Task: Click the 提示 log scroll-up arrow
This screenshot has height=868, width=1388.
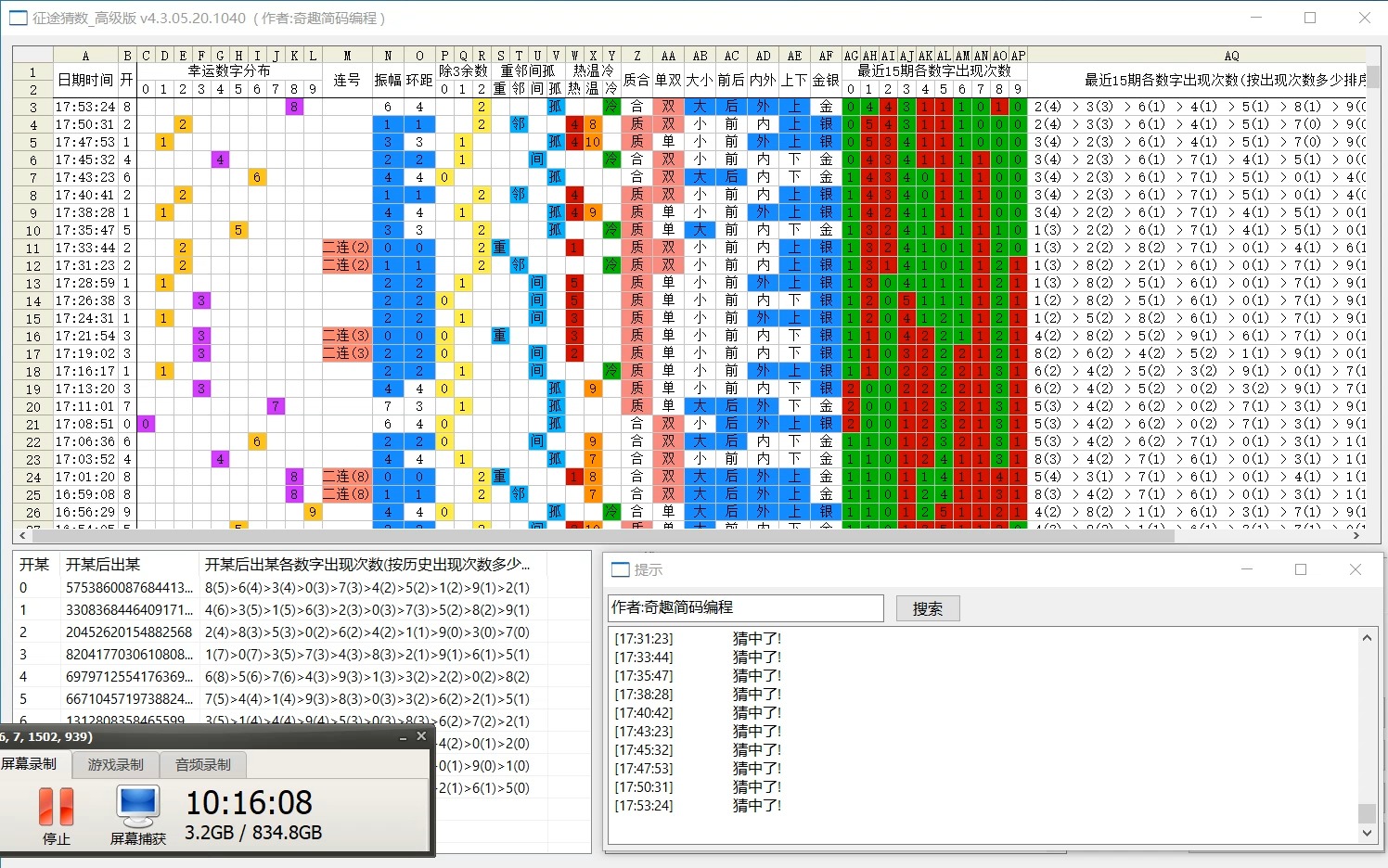Action: click(x=1367, y=638)
